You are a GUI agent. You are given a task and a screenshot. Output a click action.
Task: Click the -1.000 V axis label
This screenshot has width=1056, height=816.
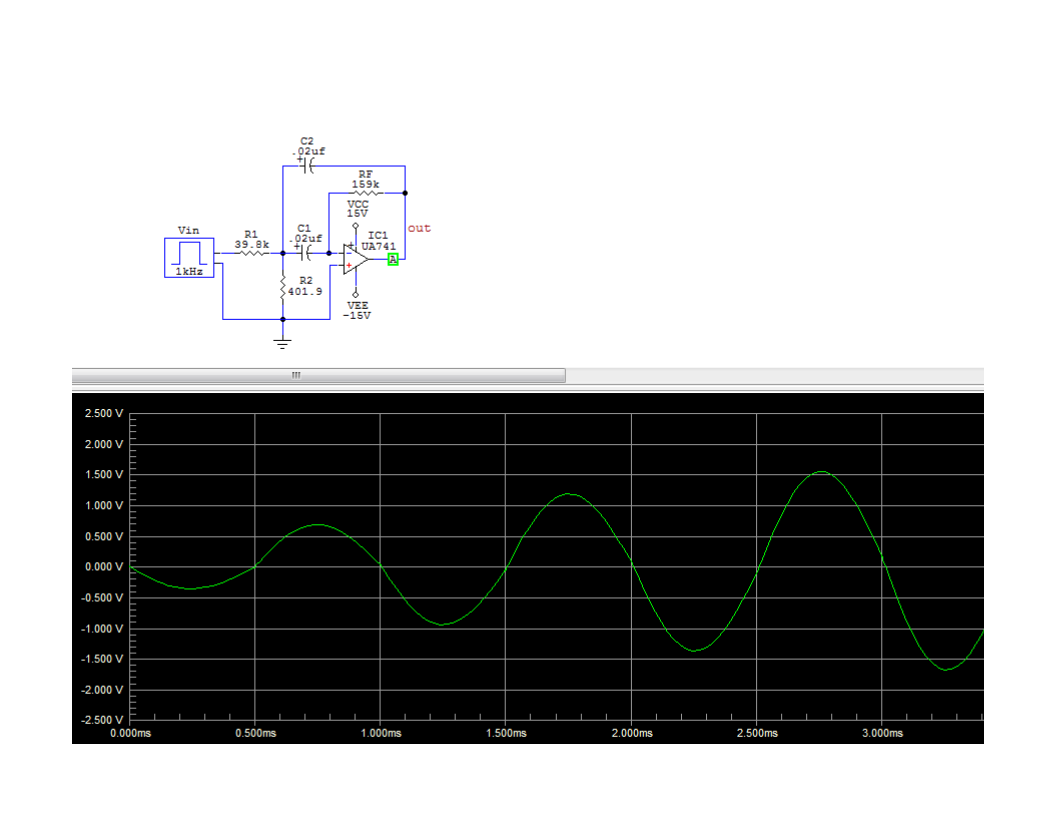click(x=102, y=629)
